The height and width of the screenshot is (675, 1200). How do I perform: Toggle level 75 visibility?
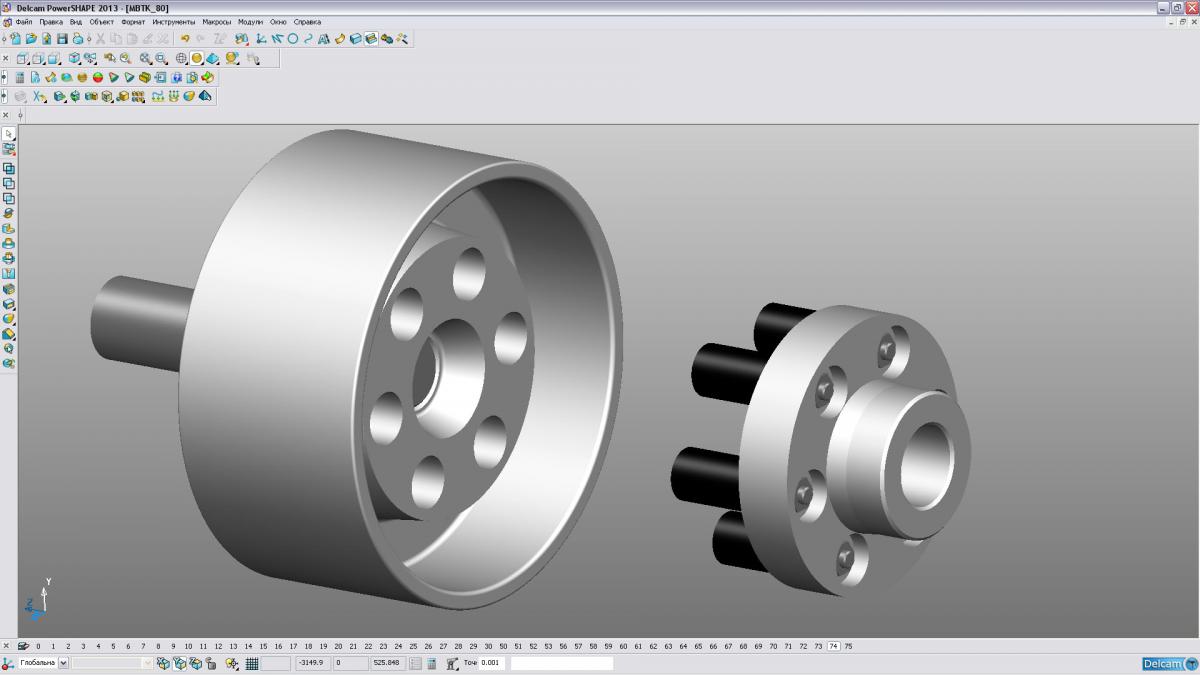(x=849, y=646)
